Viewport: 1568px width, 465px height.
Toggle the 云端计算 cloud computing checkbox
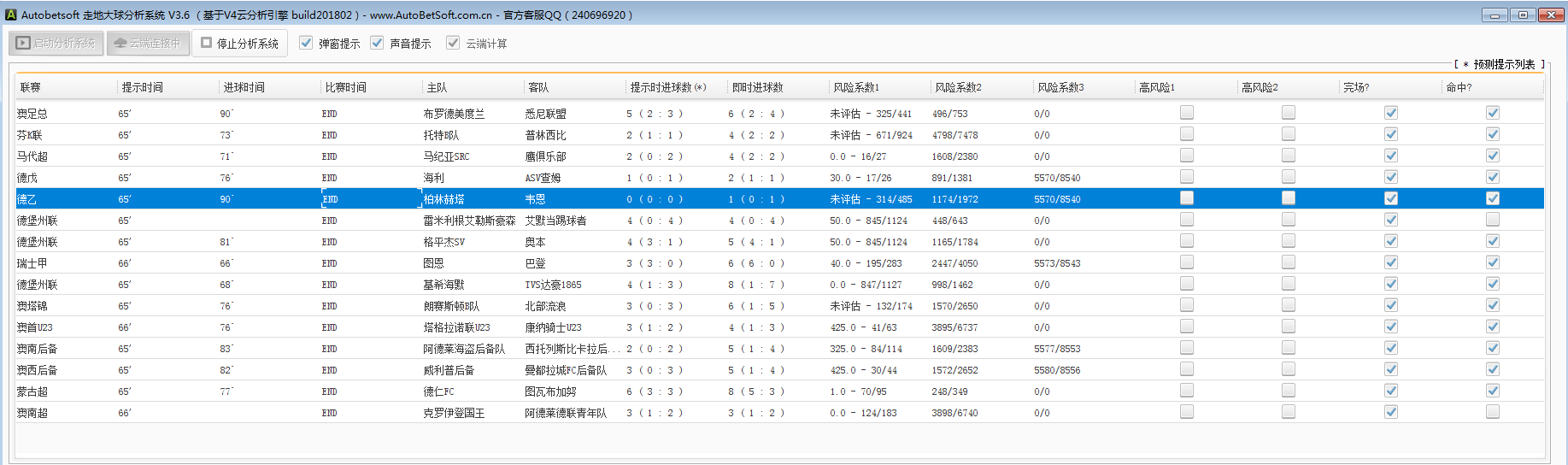click(x=453, y=43)
